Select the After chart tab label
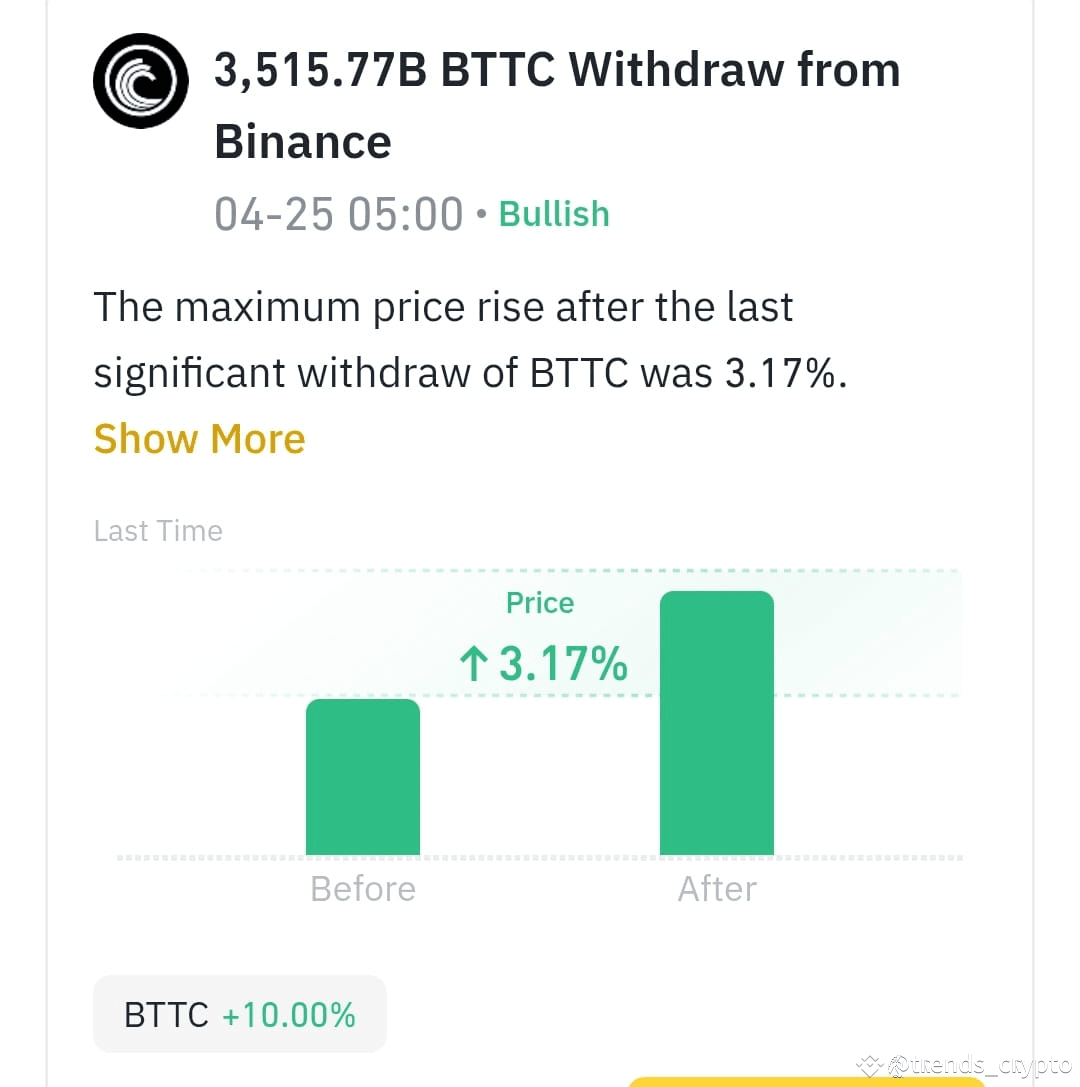 coord(717,888)
